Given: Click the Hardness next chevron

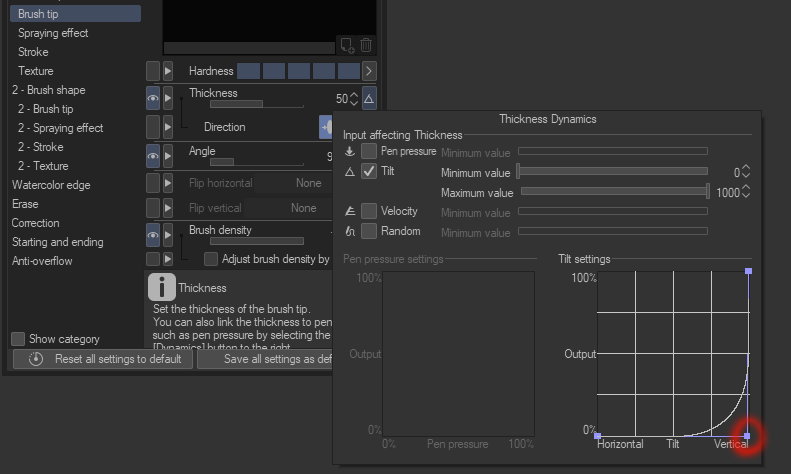Looking at the screenshot, I should [x=369, y=71].
